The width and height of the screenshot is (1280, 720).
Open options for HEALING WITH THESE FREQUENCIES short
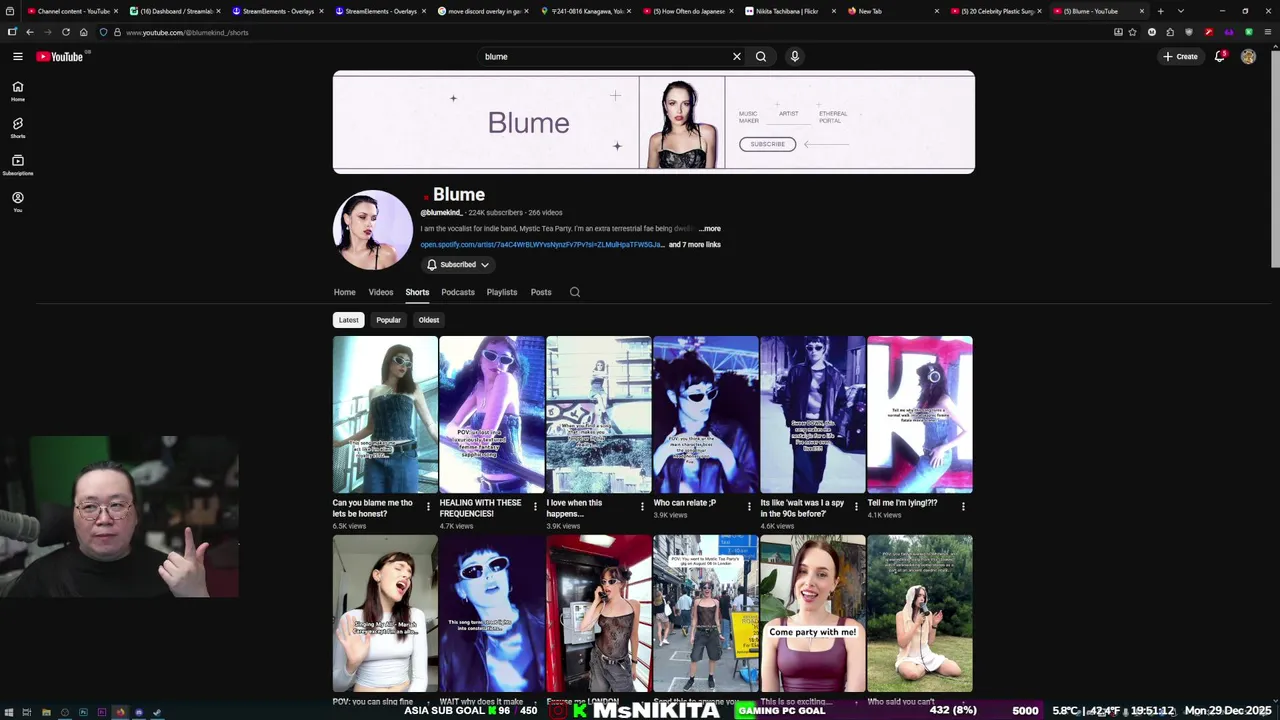tap(535, 507)
